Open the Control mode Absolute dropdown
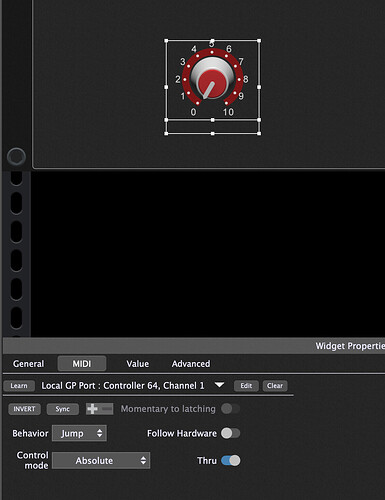The height and width of the screenshot is (500, 385). click(101, 460)
